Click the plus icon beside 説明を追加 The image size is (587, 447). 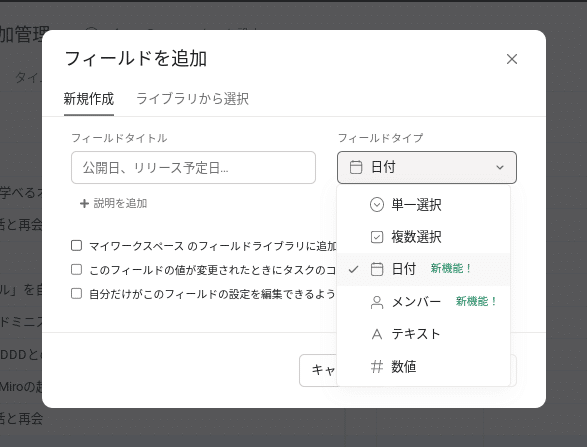pyautogui.click(x=84, y=203)
